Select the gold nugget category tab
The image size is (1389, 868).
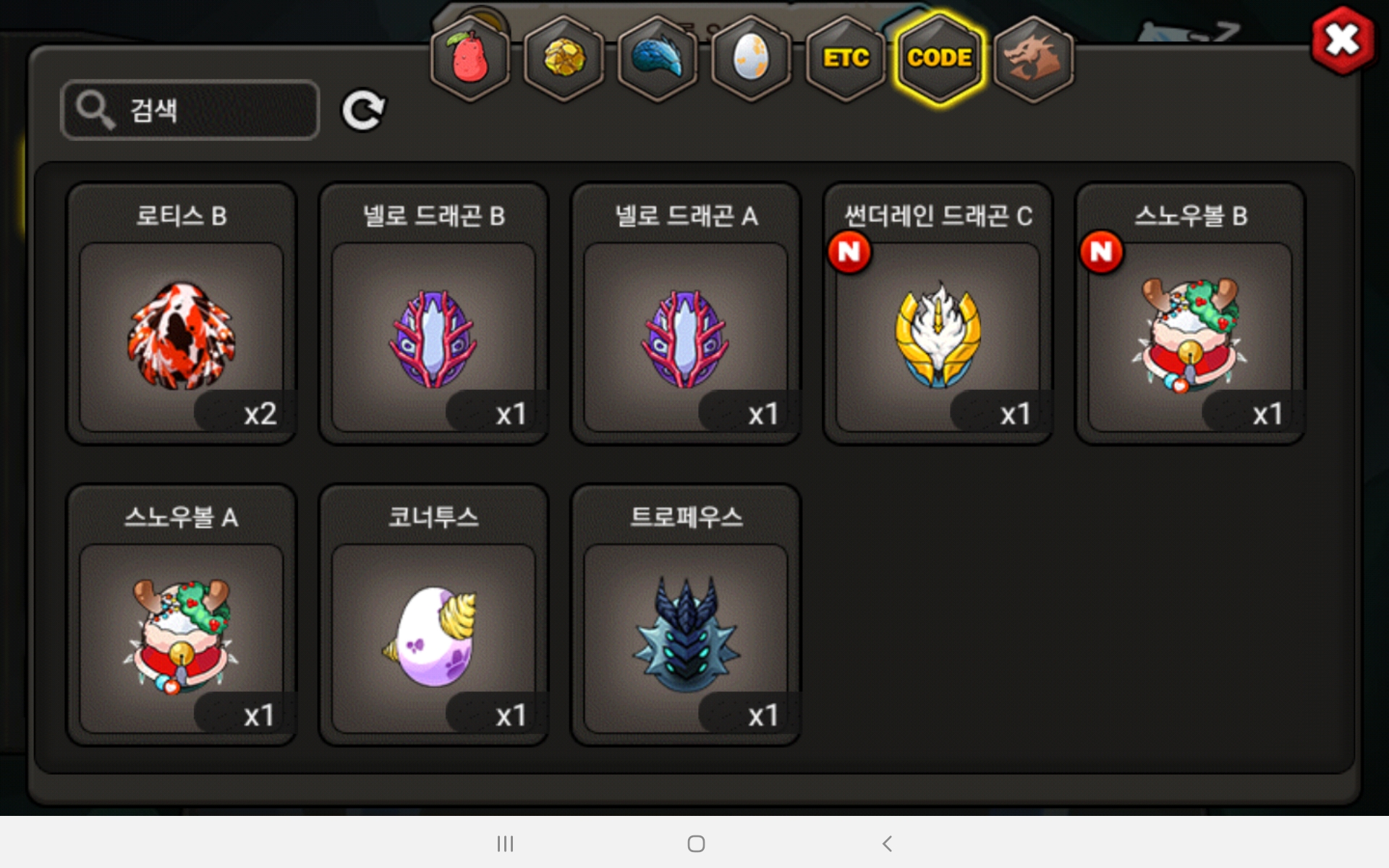pyautogui.click(x=564, y=58)
